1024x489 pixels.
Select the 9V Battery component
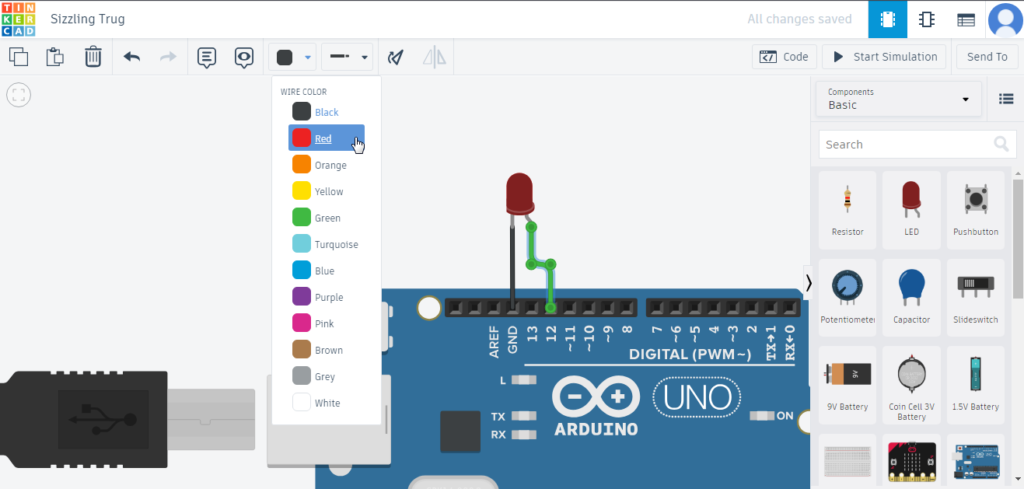(x=847, y=385)
